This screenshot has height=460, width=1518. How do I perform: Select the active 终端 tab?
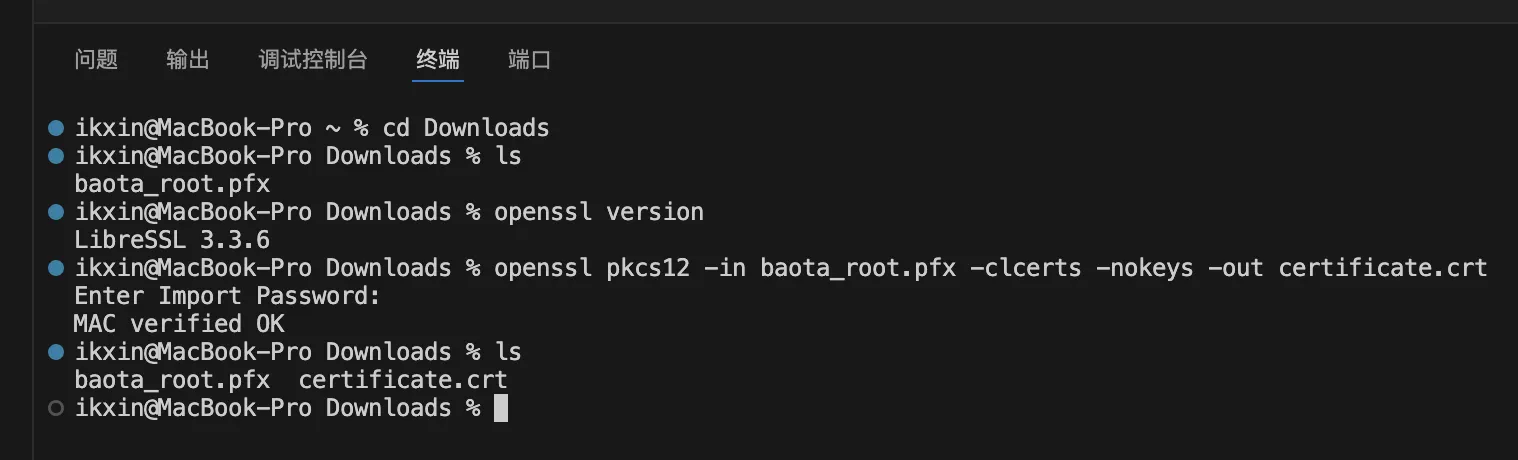click(438, 60)
